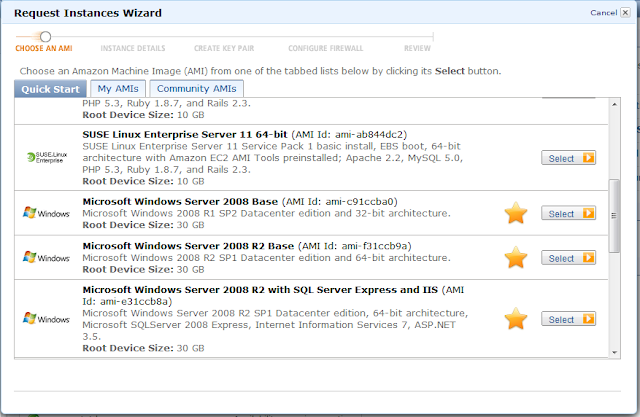Open the My AMIs tab
This screenshot has height=417, width=640.
(x=118, y=89)
